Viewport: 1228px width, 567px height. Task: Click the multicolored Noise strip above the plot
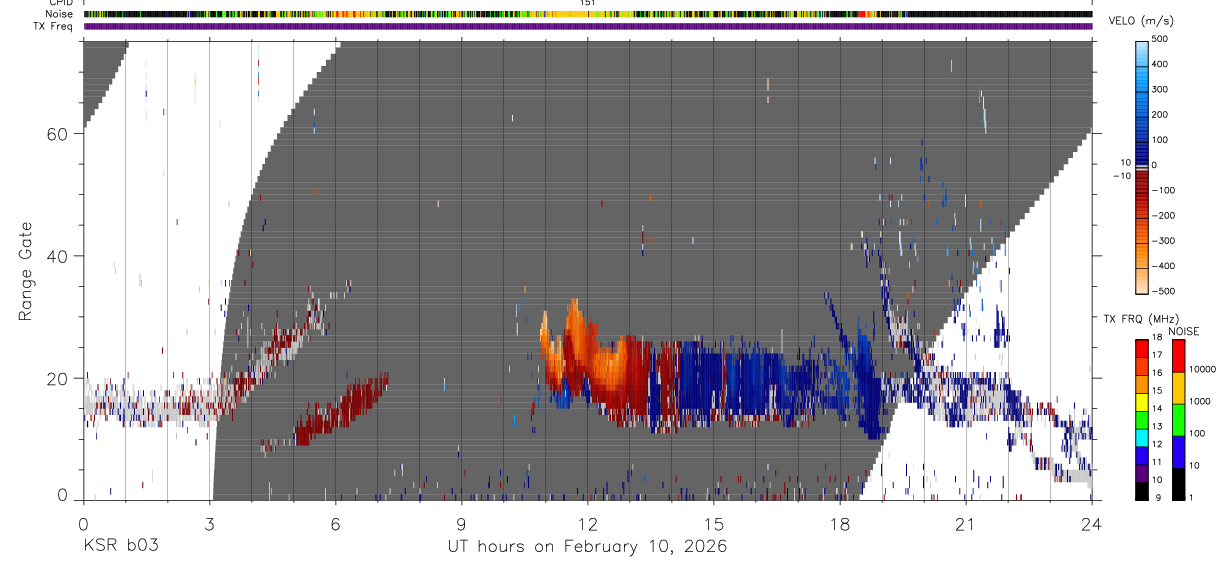[587, 14]
